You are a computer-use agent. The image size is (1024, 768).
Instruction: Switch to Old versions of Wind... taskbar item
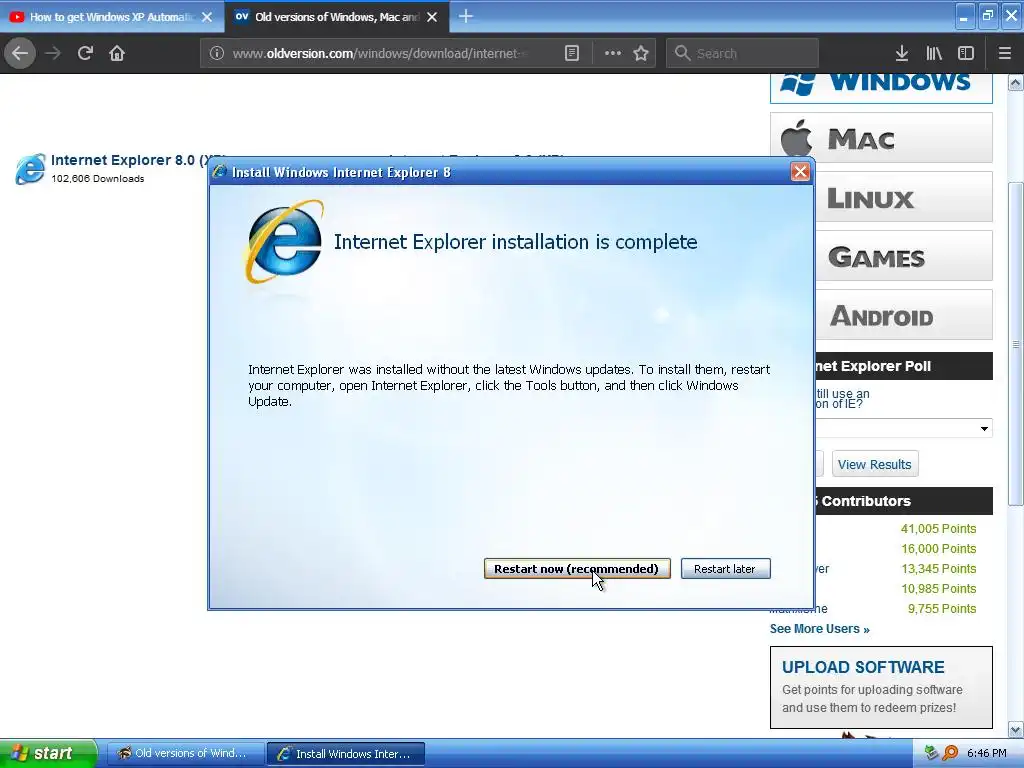click(185, 753)
